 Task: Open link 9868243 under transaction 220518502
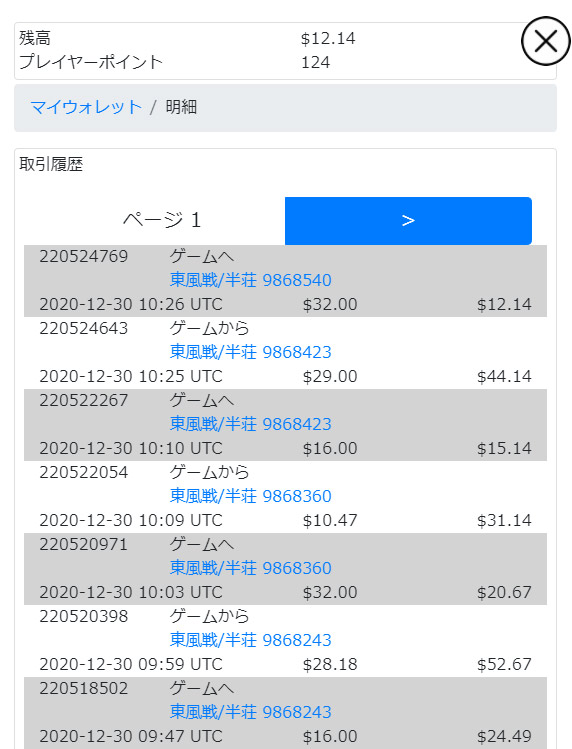click(250, 712)
